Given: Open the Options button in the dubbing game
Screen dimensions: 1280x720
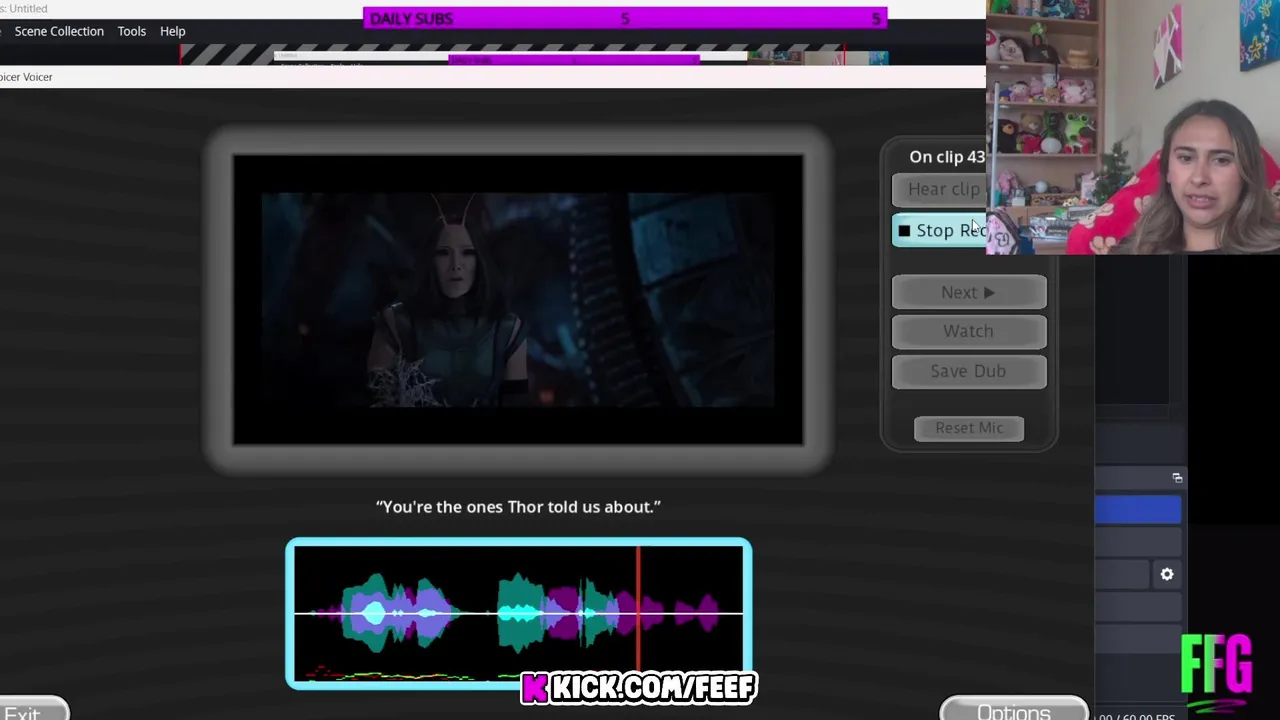Looking at the screenshot, I should [x=1014, y=709].
